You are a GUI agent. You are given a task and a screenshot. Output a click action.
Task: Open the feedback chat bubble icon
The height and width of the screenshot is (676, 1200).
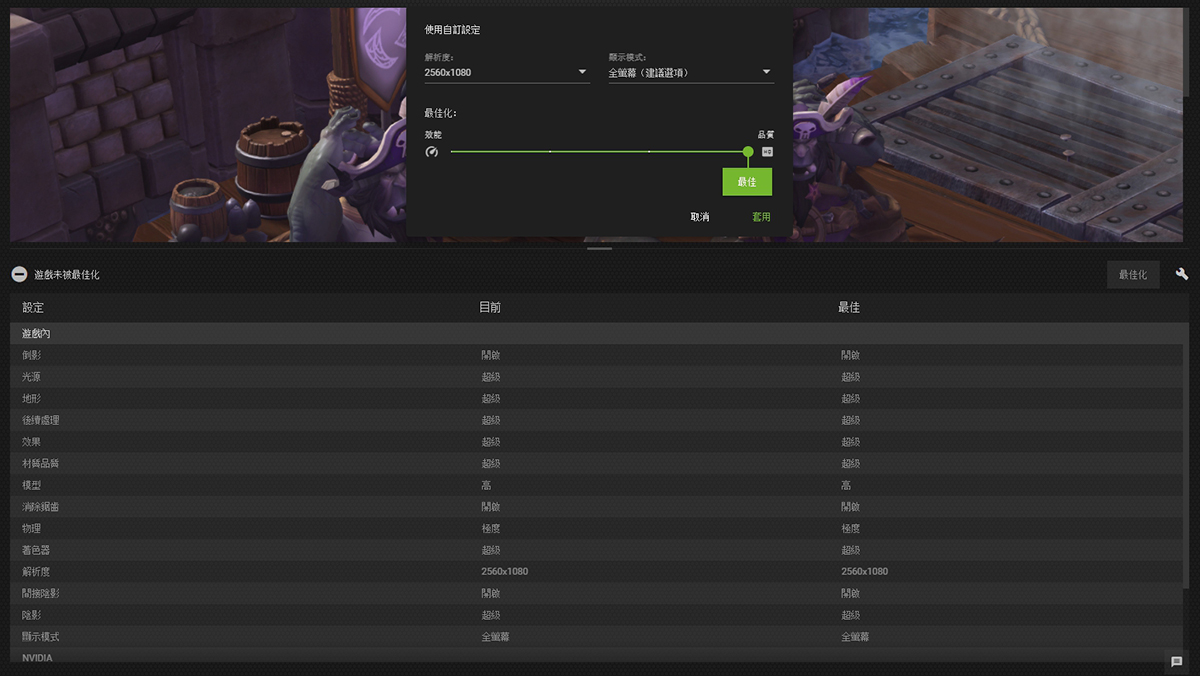tap(1177, 661)
